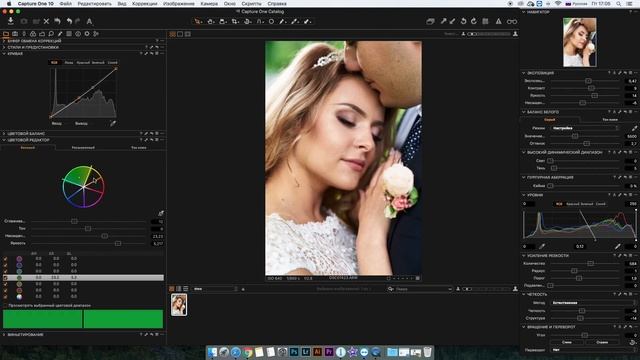Toggle the magenta color range checkbox
Viewport: 640px width, 360px height.
click(x=5, y=259)
